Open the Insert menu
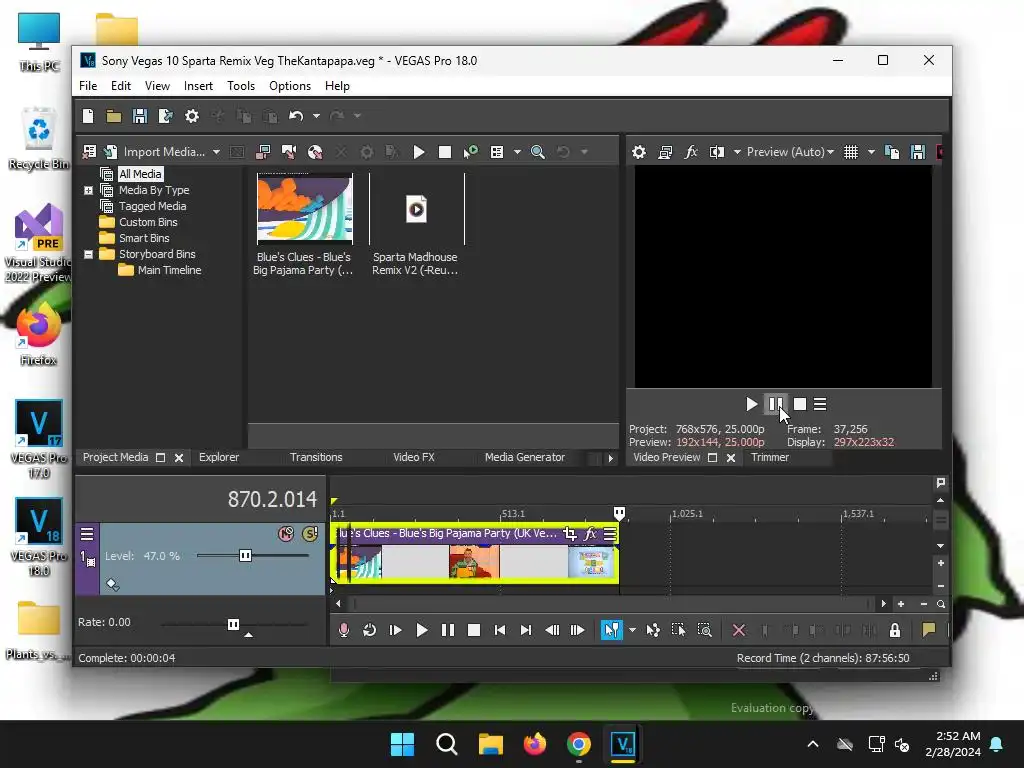1024x768 pixels. (x=198, y=86)
